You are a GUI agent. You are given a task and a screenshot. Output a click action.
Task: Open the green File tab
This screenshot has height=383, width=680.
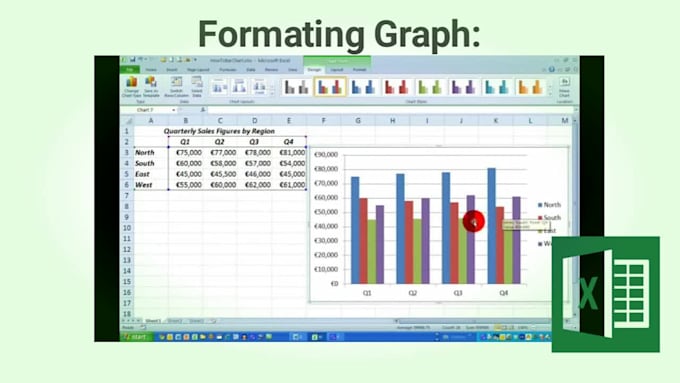click(x=130, y=69)
